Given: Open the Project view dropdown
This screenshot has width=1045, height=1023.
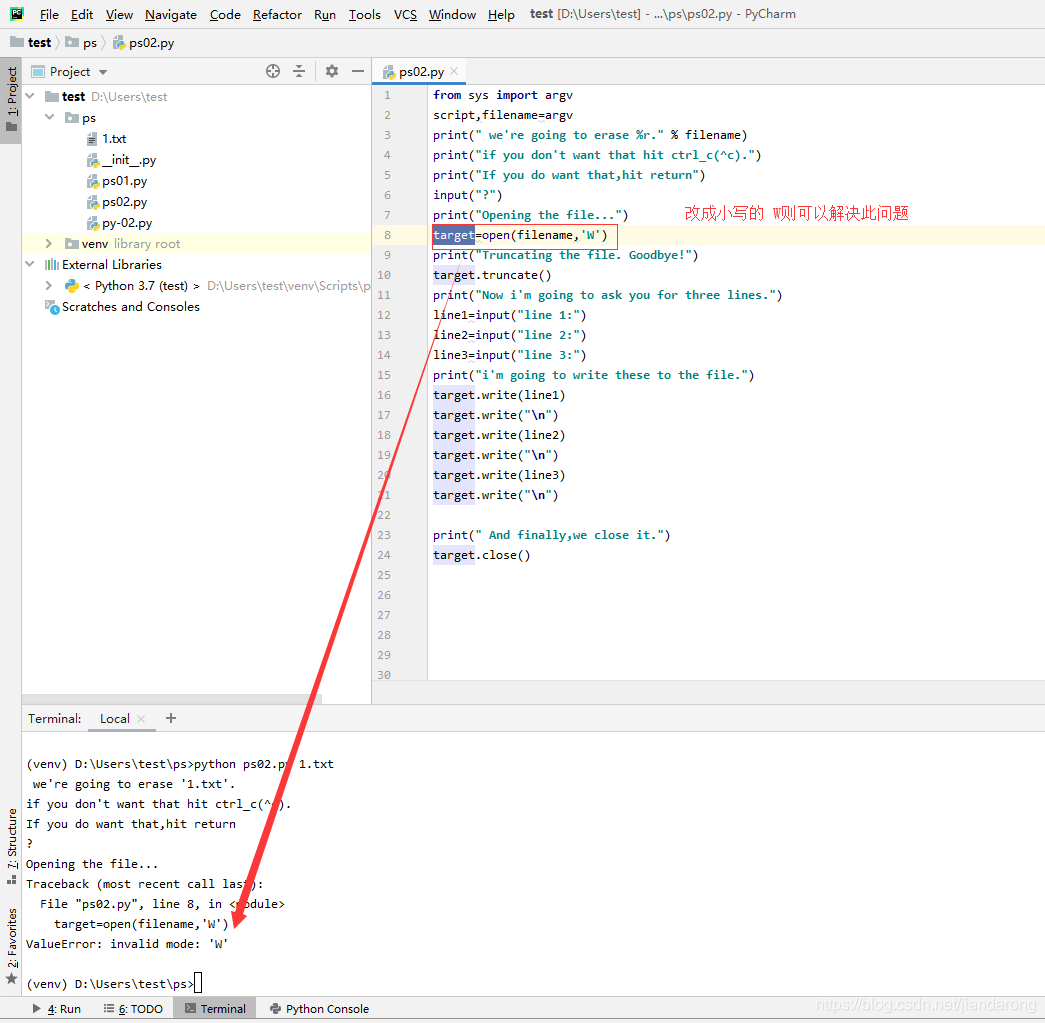Looking at the screenshot, I should pos(103,72).
